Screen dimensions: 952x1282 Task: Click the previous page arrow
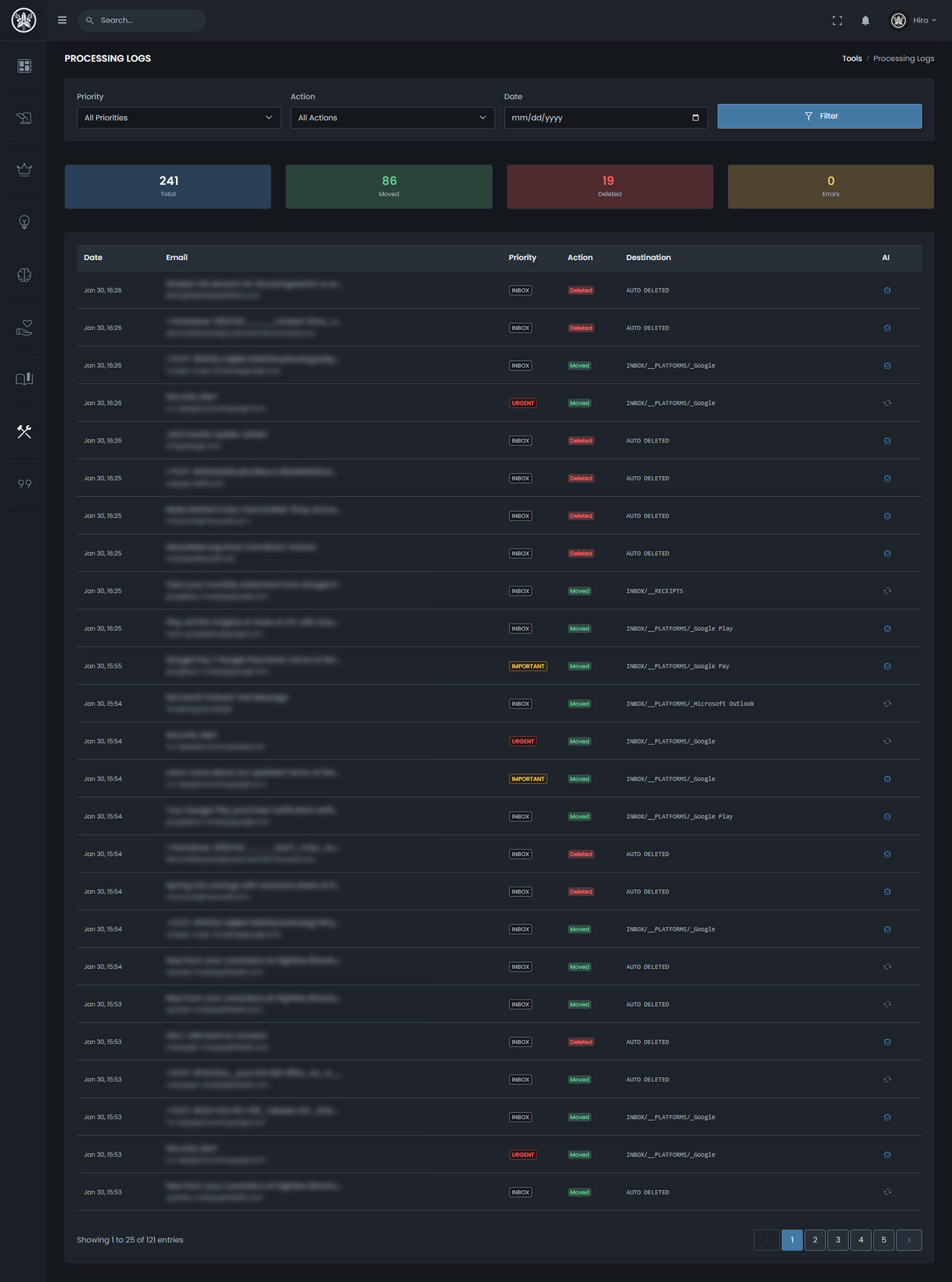pos(767,1240)
